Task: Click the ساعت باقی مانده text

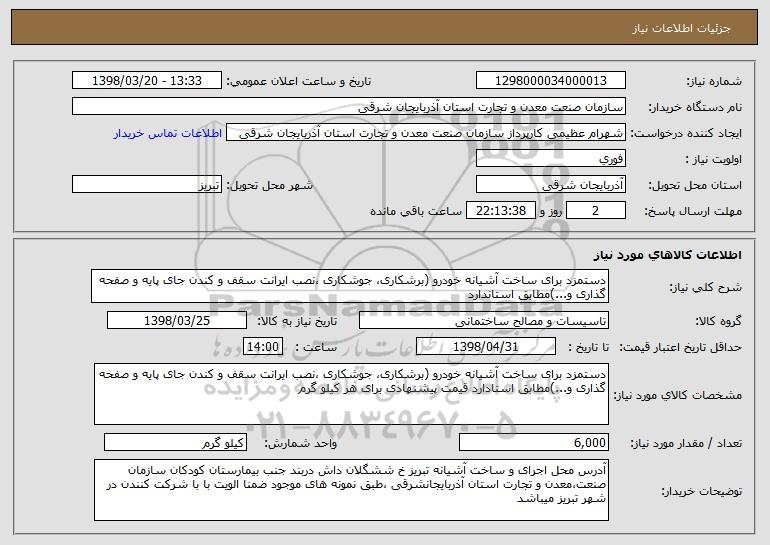Action: (x=416, y=211)
